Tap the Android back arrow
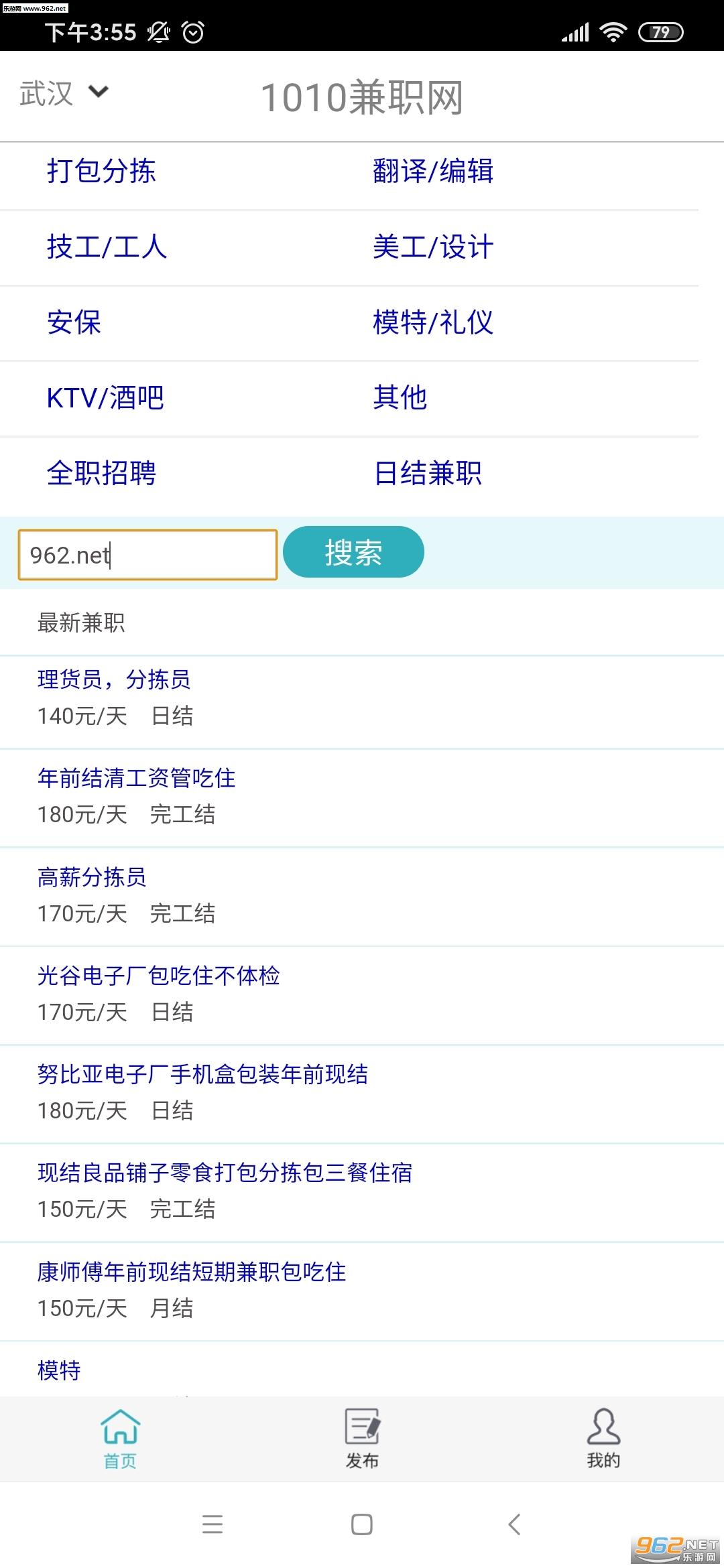 (514, 1524)
